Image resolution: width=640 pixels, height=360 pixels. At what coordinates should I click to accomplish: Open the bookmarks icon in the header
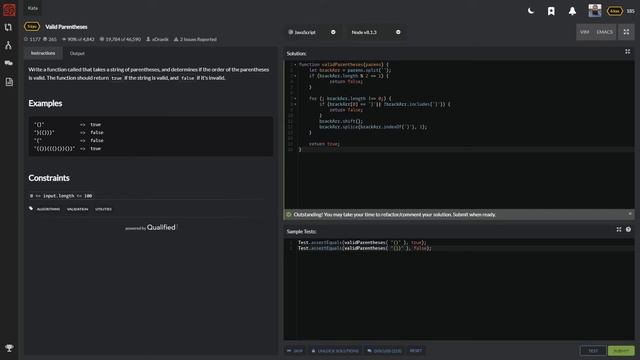pyautogui.click(x=551, y=11)
